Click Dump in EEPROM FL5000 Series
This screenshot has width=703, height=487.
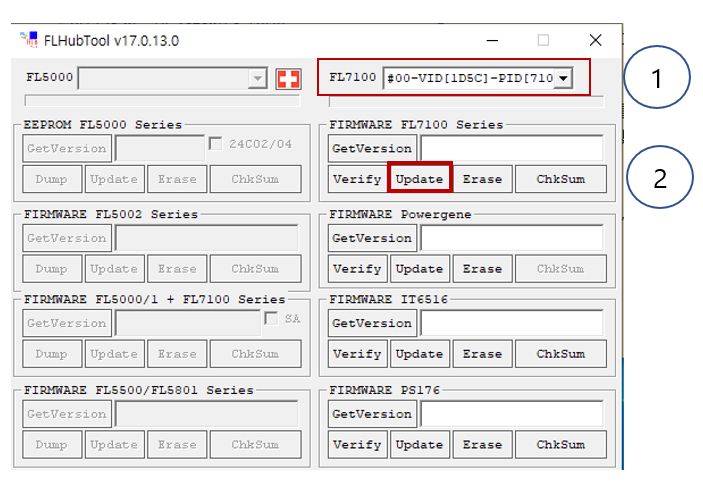52,179
